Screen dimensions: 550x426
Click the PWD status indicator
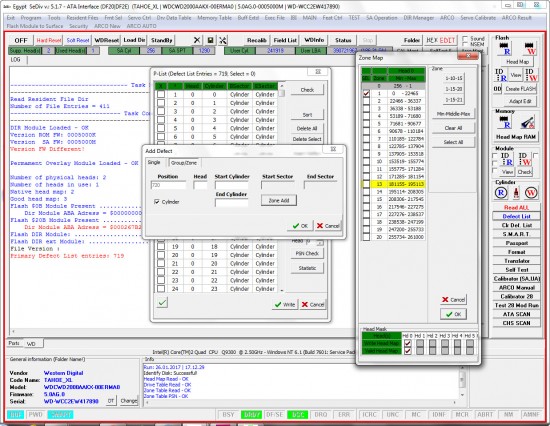coord(35,414)
